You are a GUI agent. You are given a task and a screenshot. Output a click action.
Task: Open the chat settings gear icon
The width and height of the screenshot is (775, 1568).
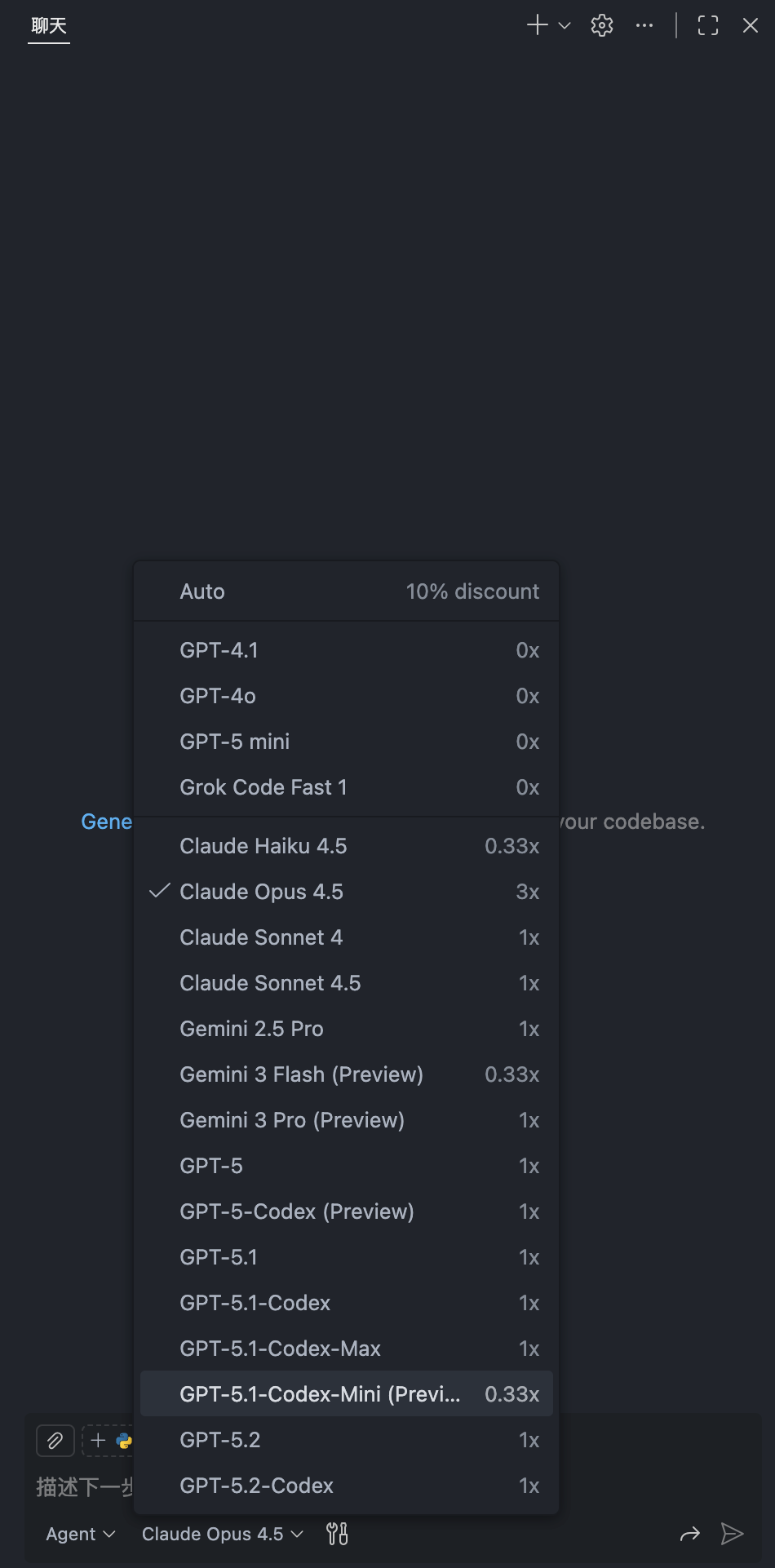click(x=602, y=25)
